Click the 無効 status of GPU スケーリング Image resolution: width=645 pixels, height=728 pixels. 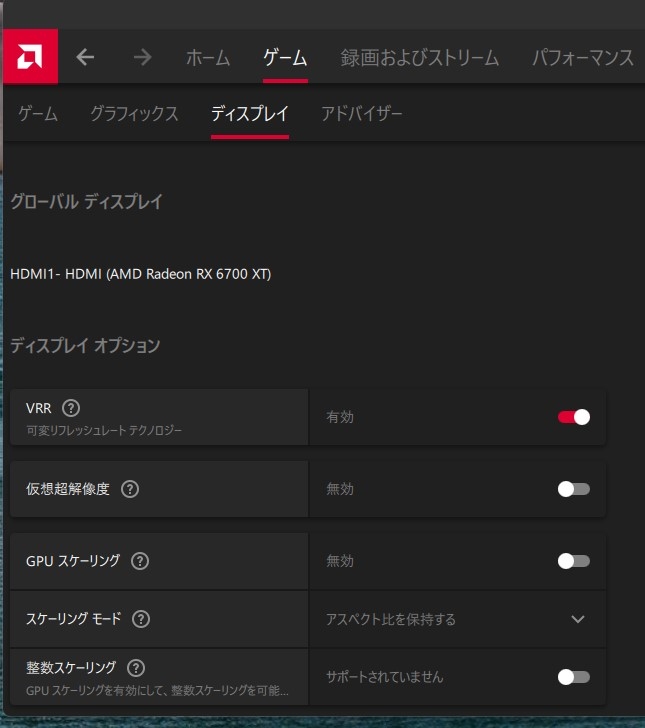(340, 561)
